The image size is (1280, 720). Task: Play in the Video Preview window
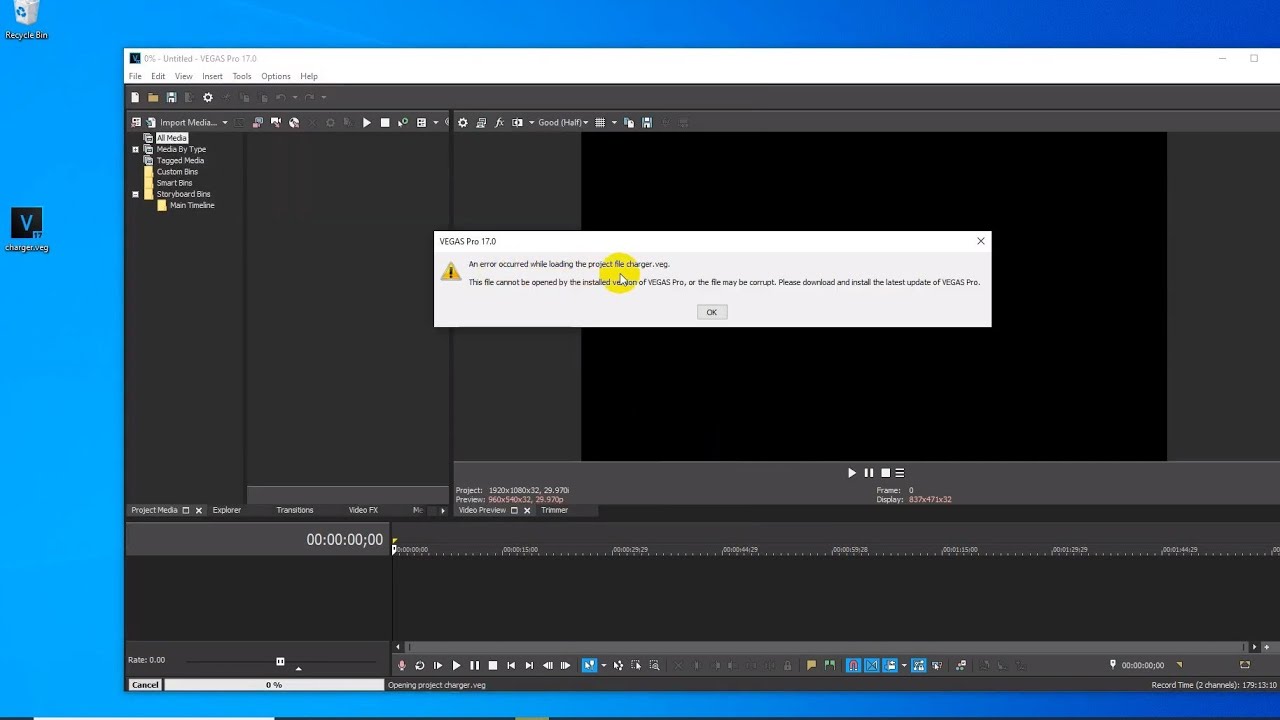point(852,473)
